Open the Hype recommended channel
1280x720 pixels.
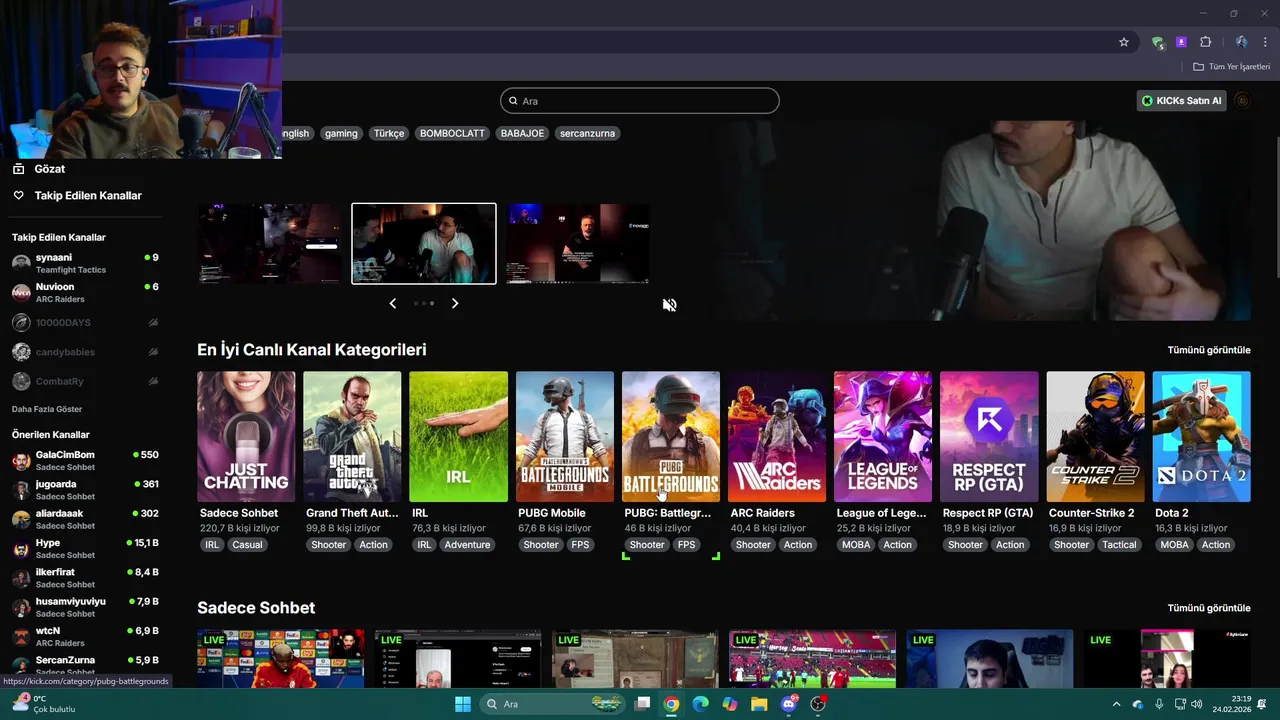(85, 548)
